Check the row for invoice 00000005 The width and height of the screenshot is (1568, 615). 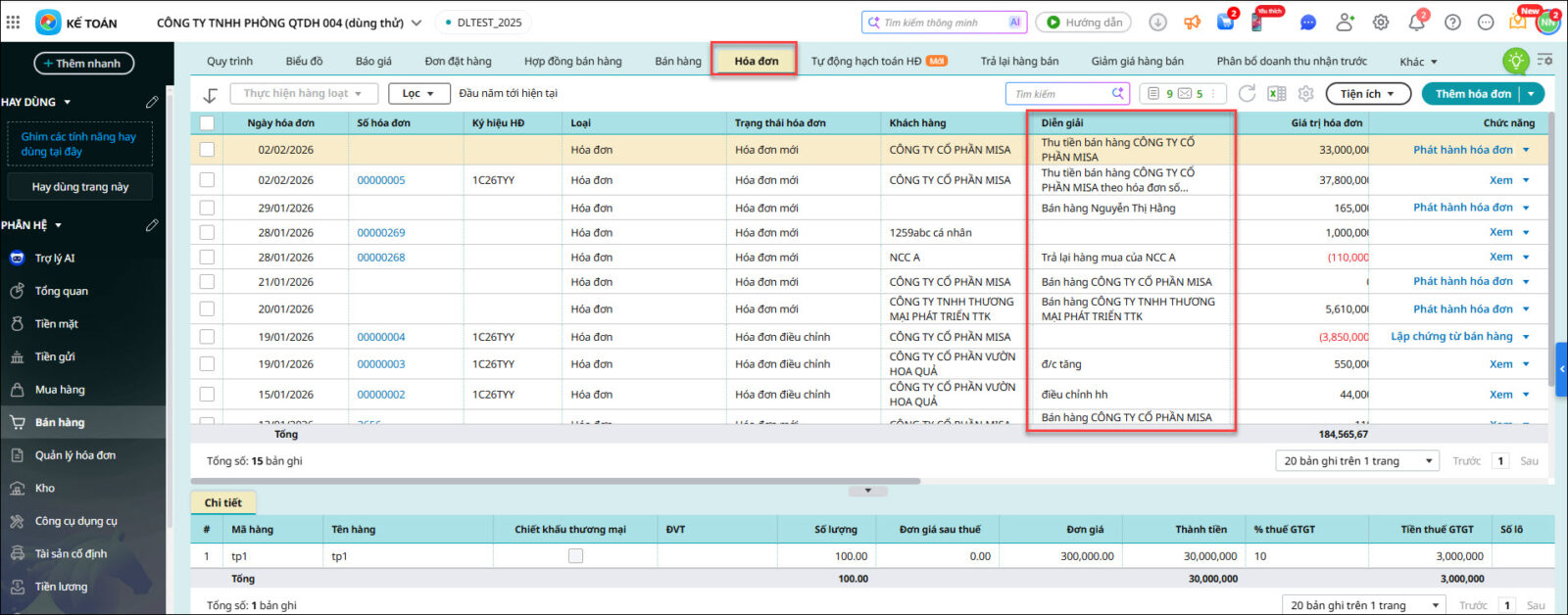(x=207, y=180)
